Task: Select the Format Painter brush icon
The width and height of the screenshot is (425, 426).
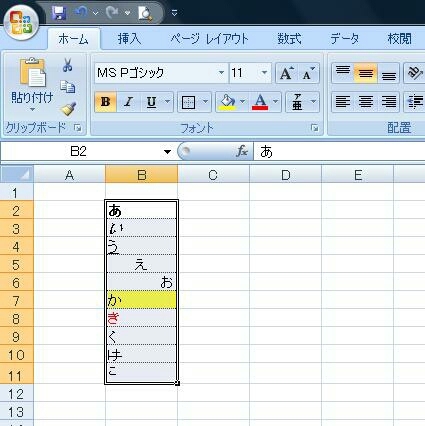Action: (68, 109)
